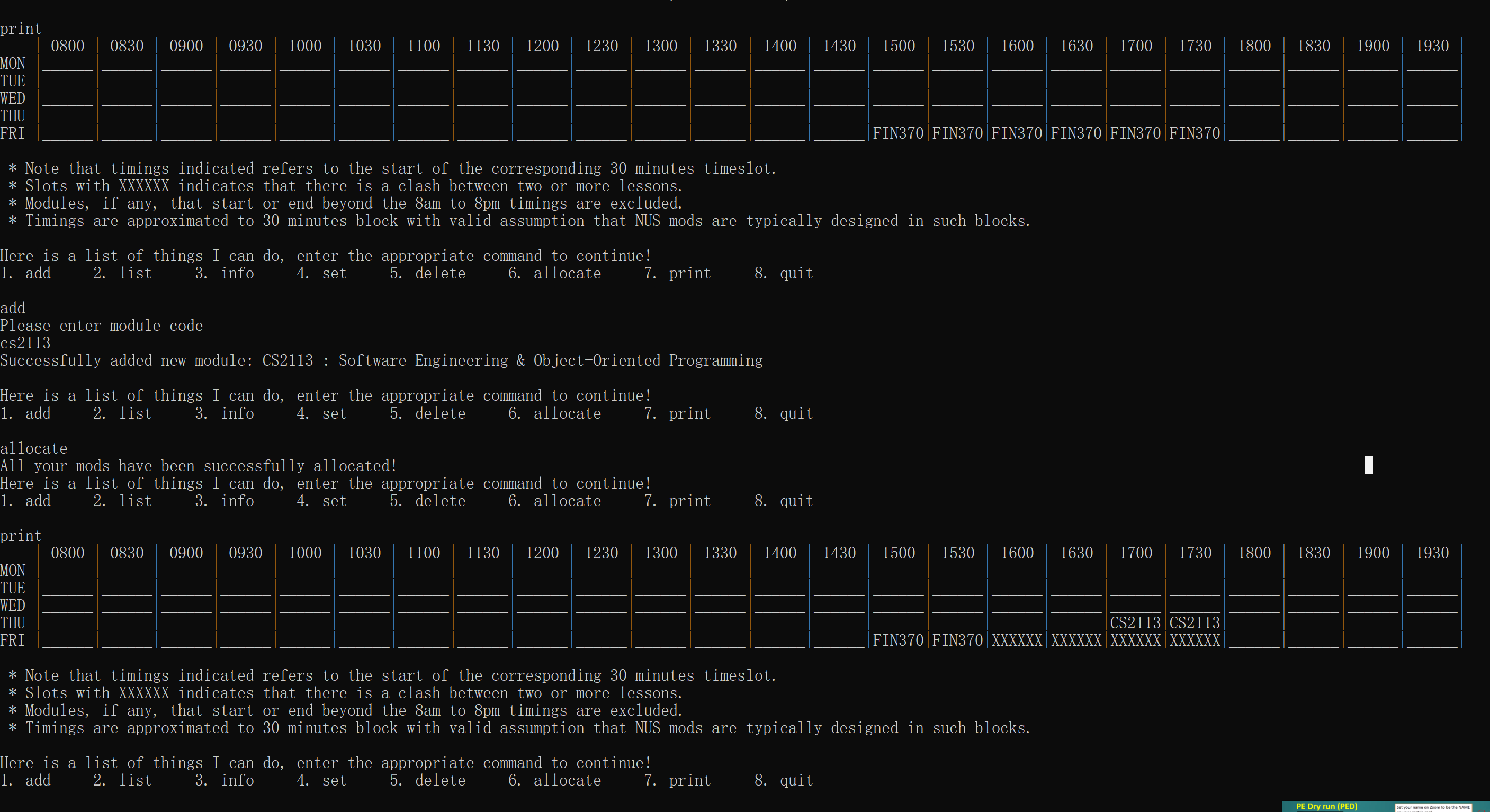Image resolution: width=1490 pixels, height=812 pixels.
Task: Click the typed "cs2113" module code line
Action: point(25,343)
